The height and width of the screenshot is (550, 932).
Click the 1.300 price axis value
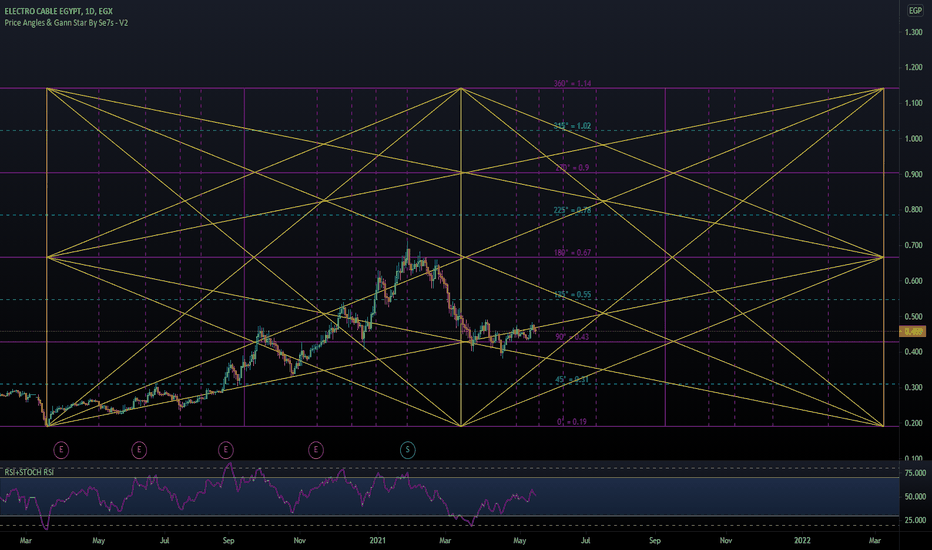point(914,32)
